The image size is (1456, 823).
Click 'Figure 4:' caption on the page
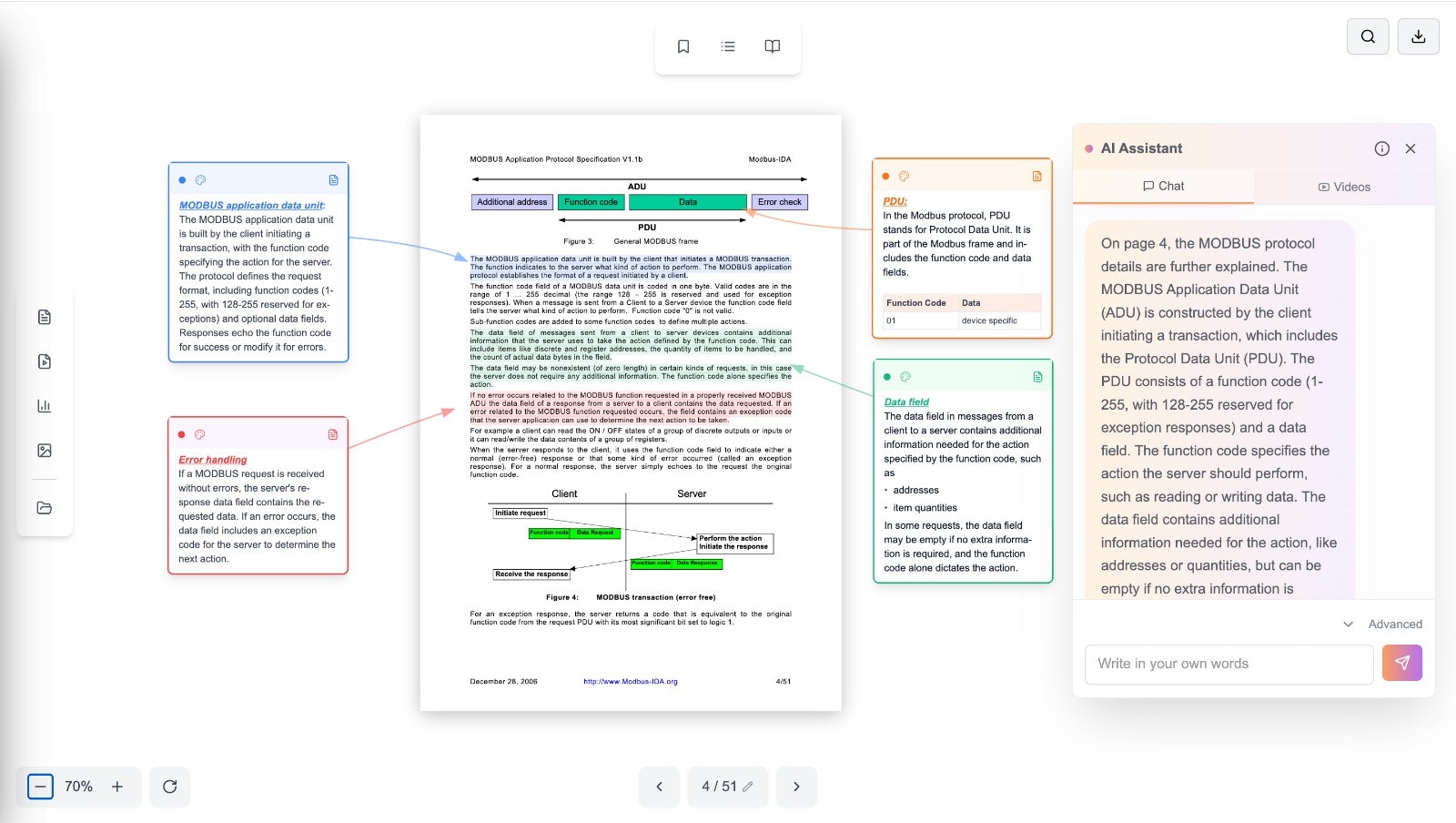click(562, 597)
